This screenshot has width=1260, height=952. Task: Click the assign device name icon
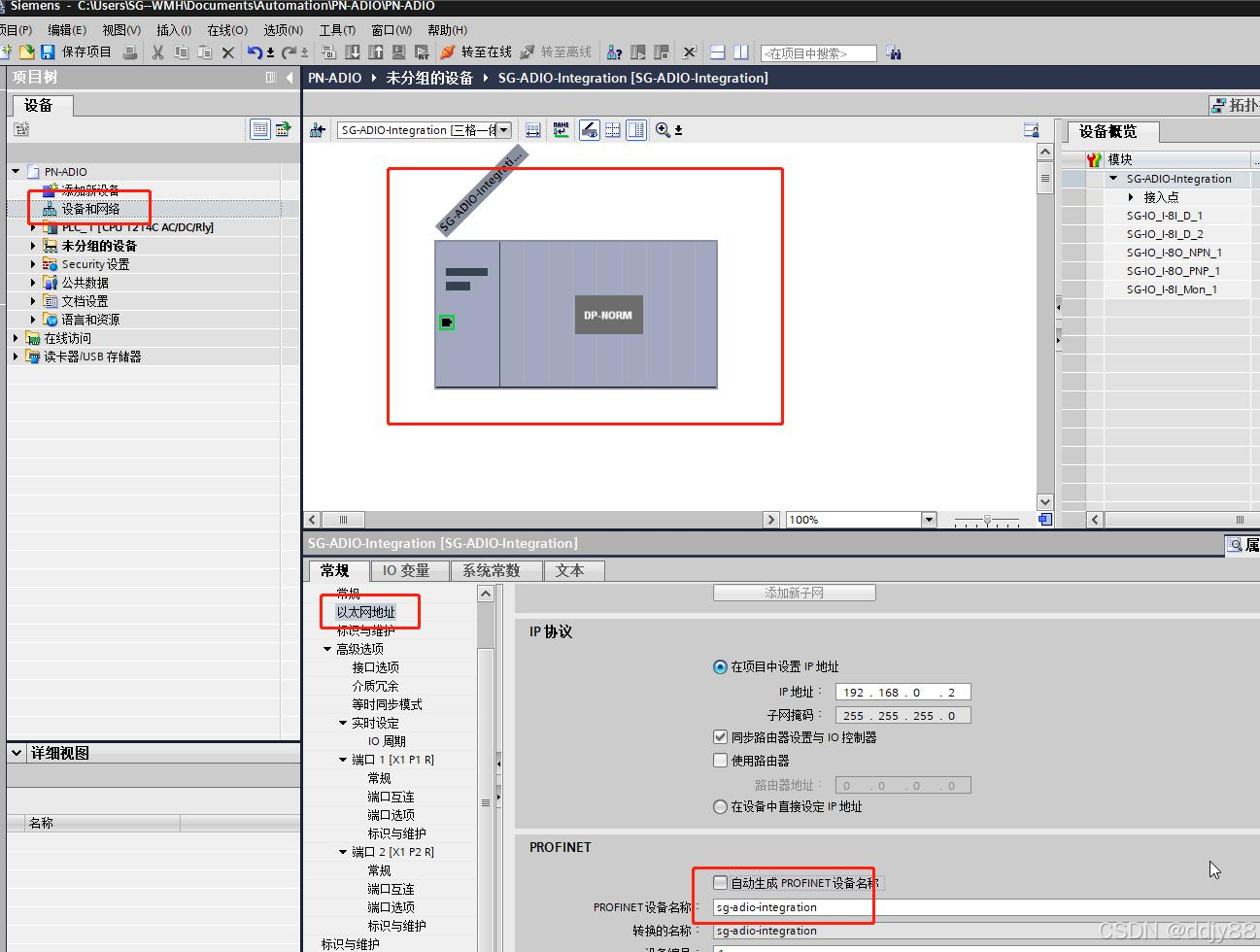(561, 129)
